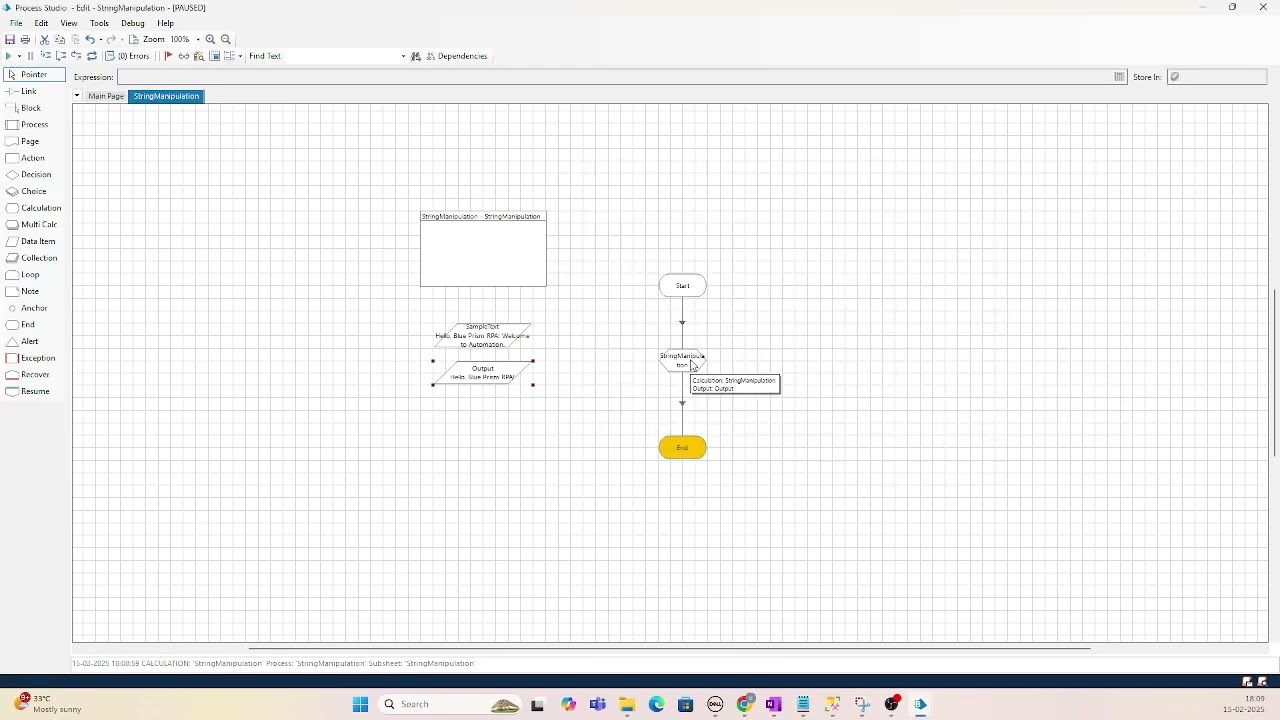Click the Copy icon in toolbar
Screen dimensions: 1280x720
tap(60, 39)
